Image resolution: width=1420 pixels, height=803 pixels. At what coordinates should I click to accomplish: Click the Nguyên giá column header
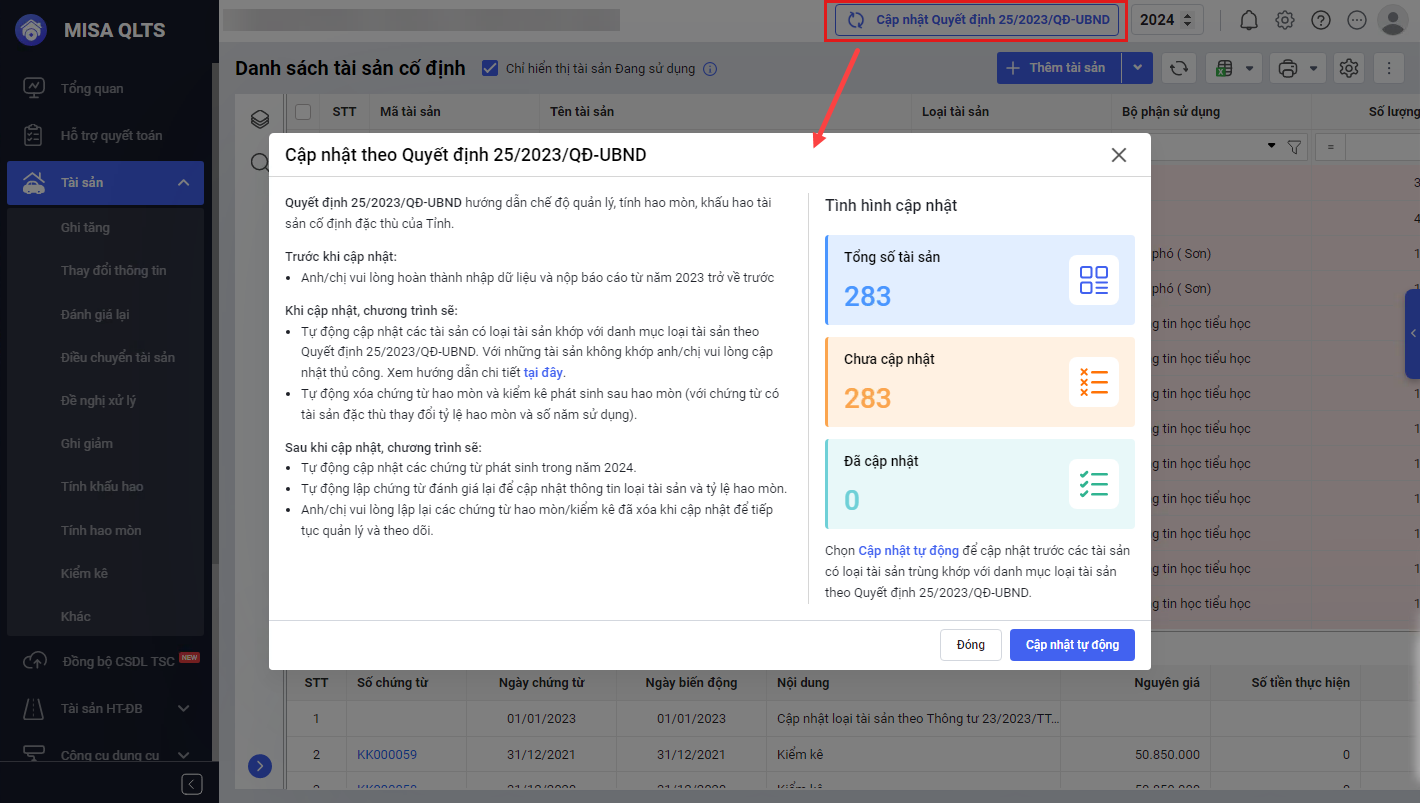1166,682
